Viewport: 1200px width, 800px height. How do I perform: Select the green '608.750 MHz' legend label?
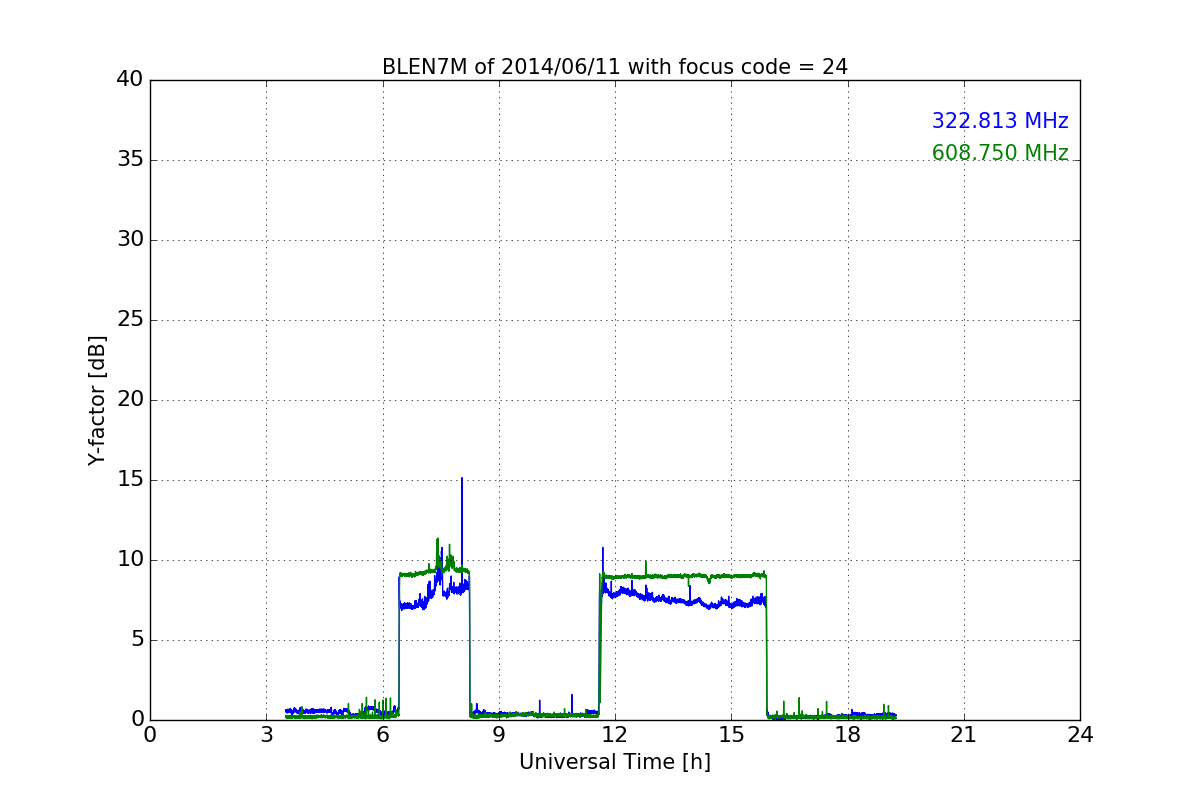click(x=1000, y=153)
